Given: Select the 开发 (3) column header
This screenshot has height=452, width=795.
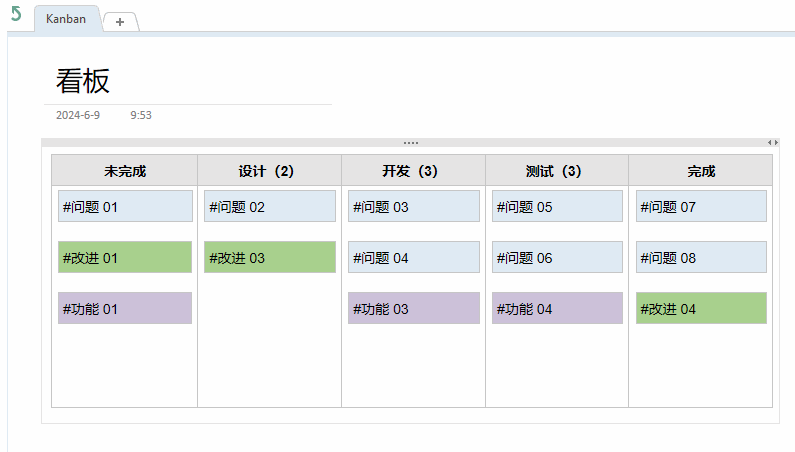Looking at the screenshot, I should tap(414, 171).
